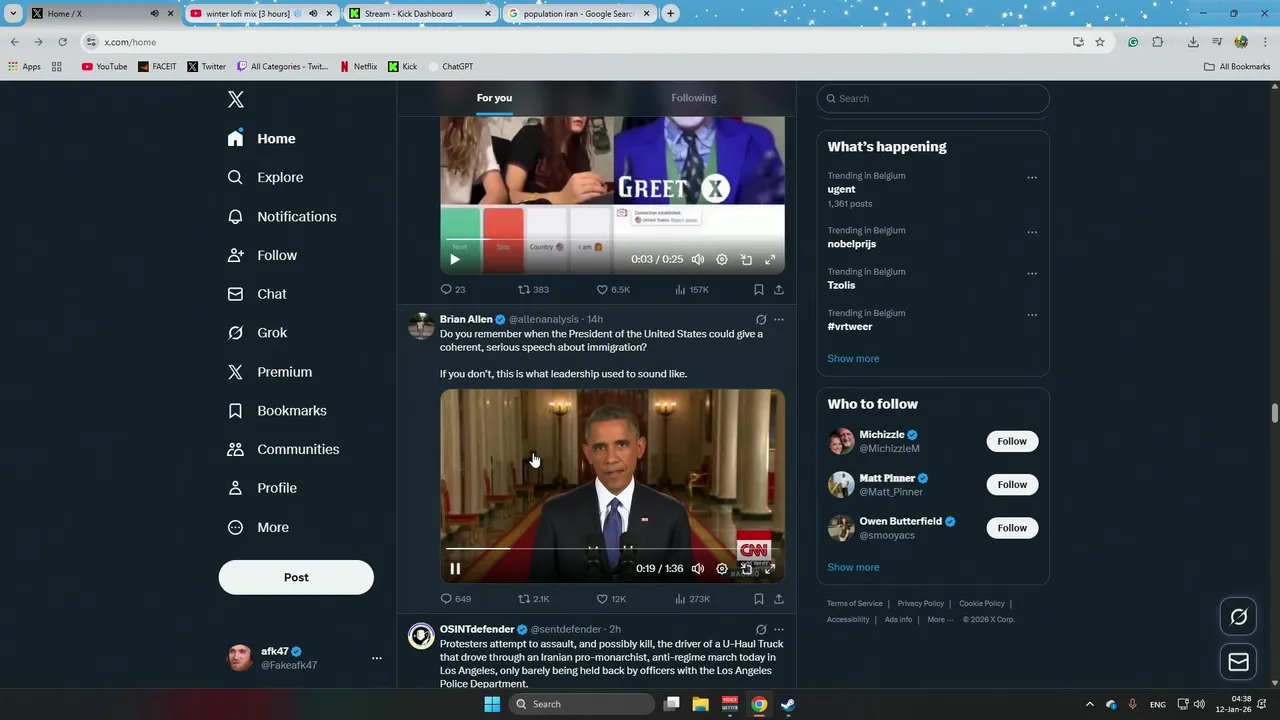Image resolution: width=1280 pixels, height=720 pixels.
Task: Ask Grok about Brian Allen's post
Action: (x=761, y=320)
